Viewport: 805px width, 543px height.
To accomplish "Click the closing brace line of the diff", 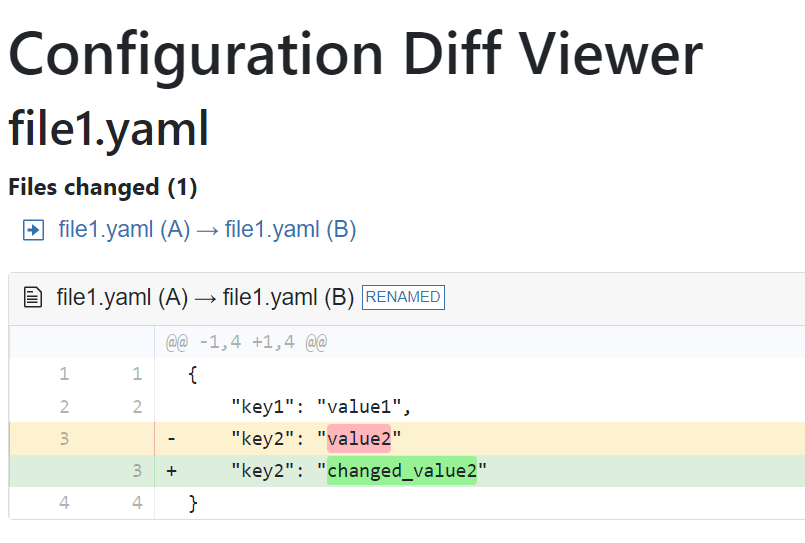I will pos(193,503).
